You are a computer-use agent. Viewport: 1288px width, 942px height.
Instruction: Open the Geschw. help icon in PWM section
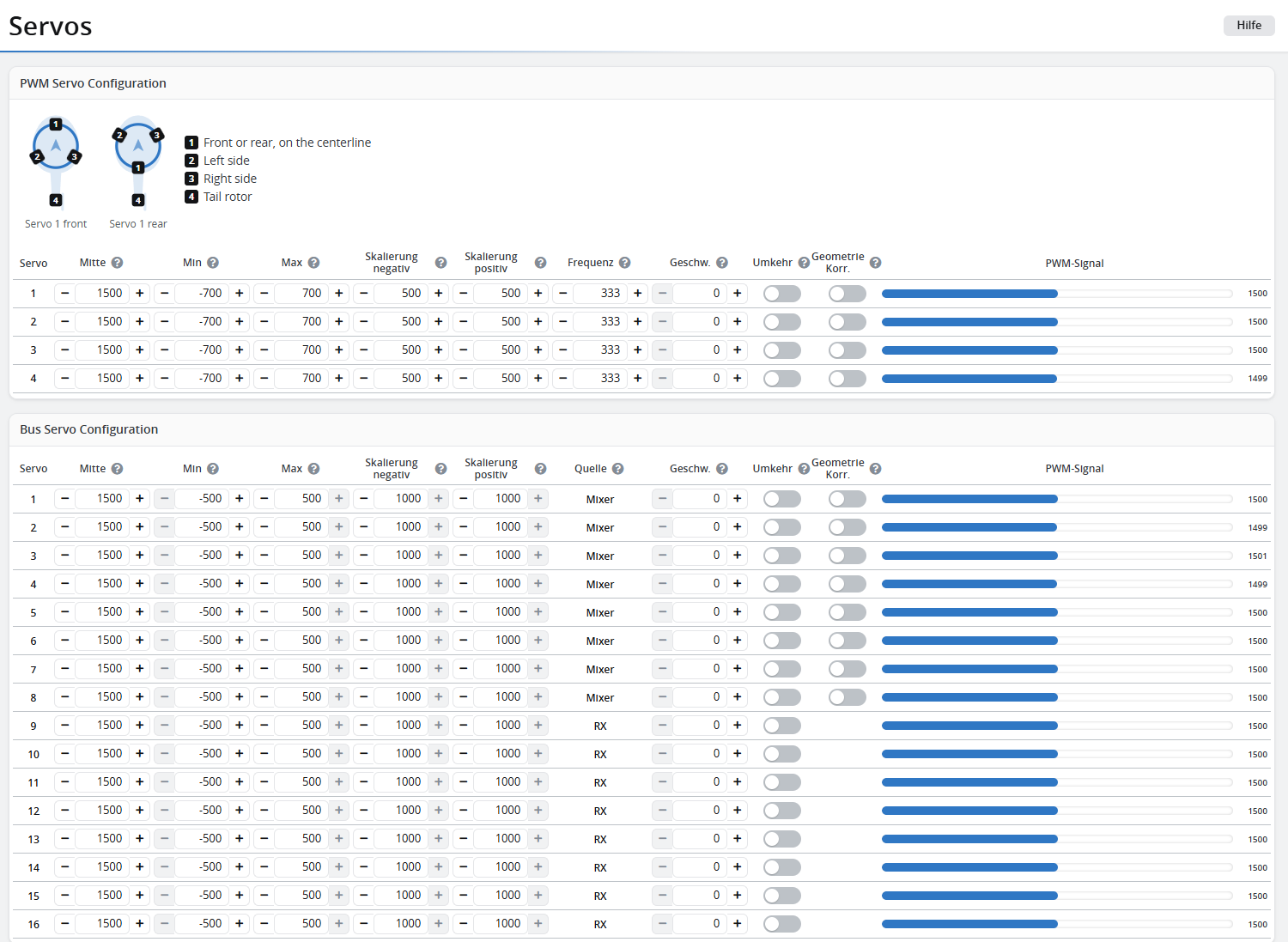[x=722, y=263]
